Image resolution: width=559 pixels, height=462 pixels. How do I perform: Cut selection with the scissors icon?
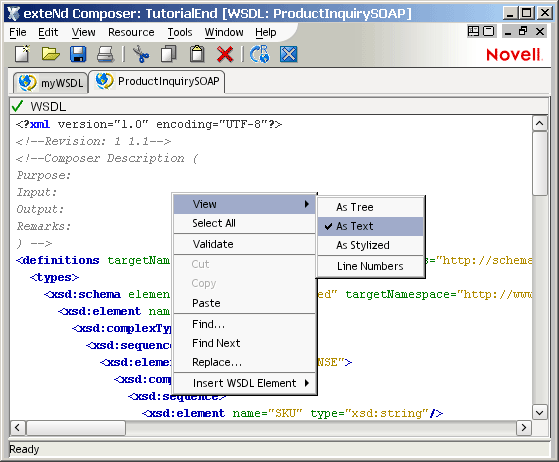(x=141, y=54)
